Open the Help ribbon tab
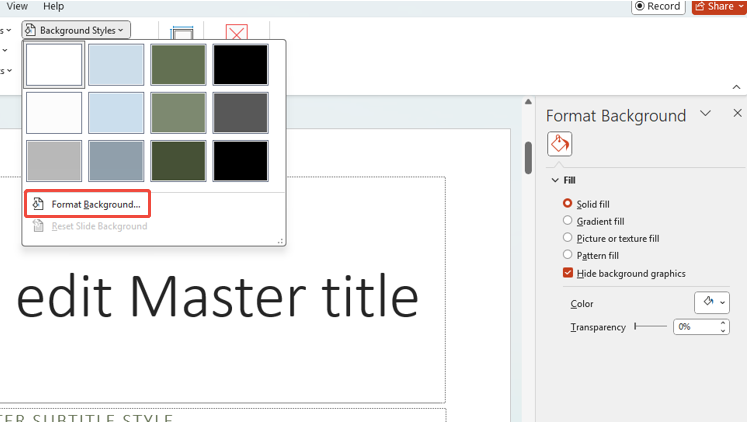This screenshot has width=749, height=431. coord(54,6)
